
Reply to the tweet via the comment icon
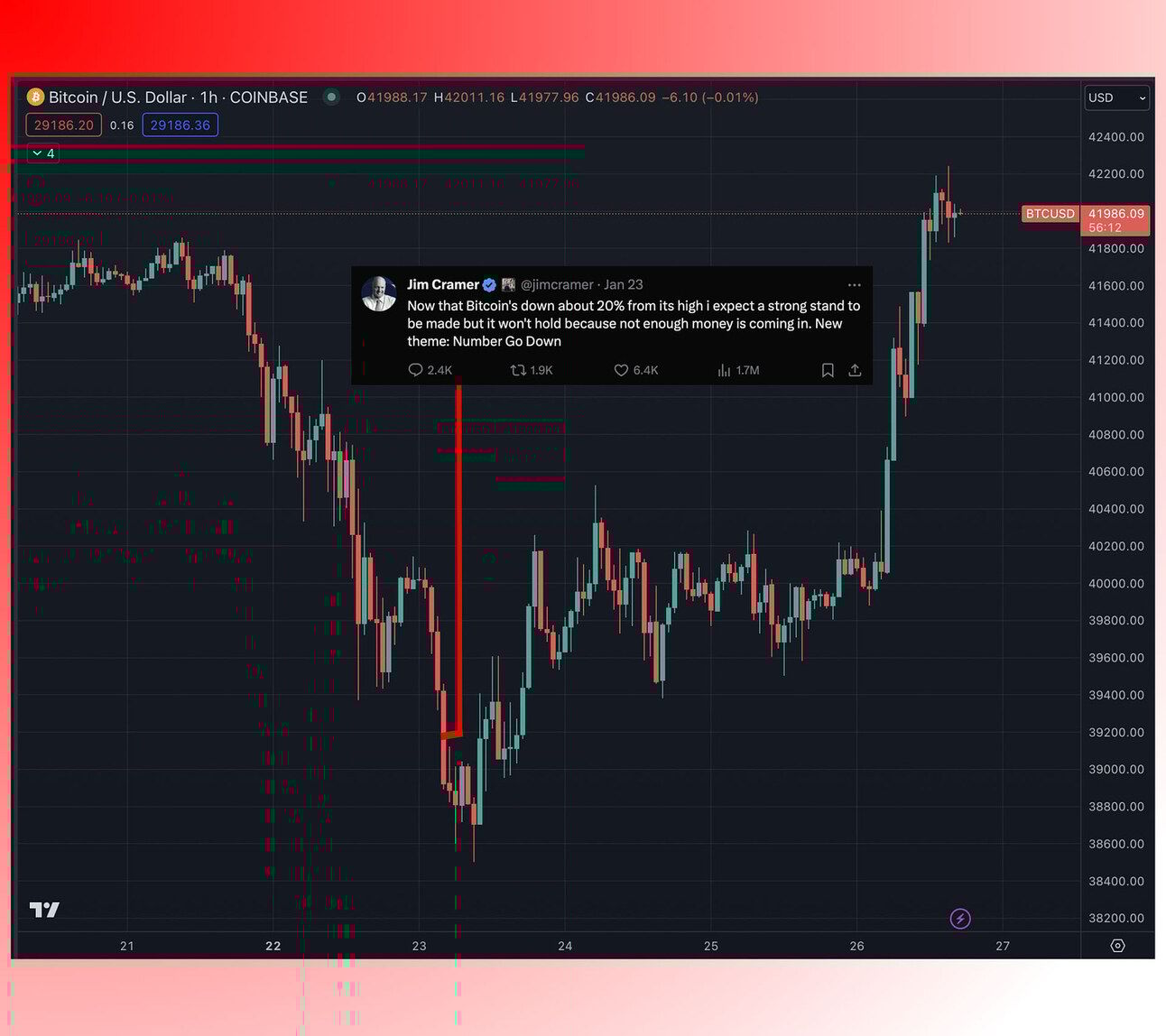[x=415, y=370]
